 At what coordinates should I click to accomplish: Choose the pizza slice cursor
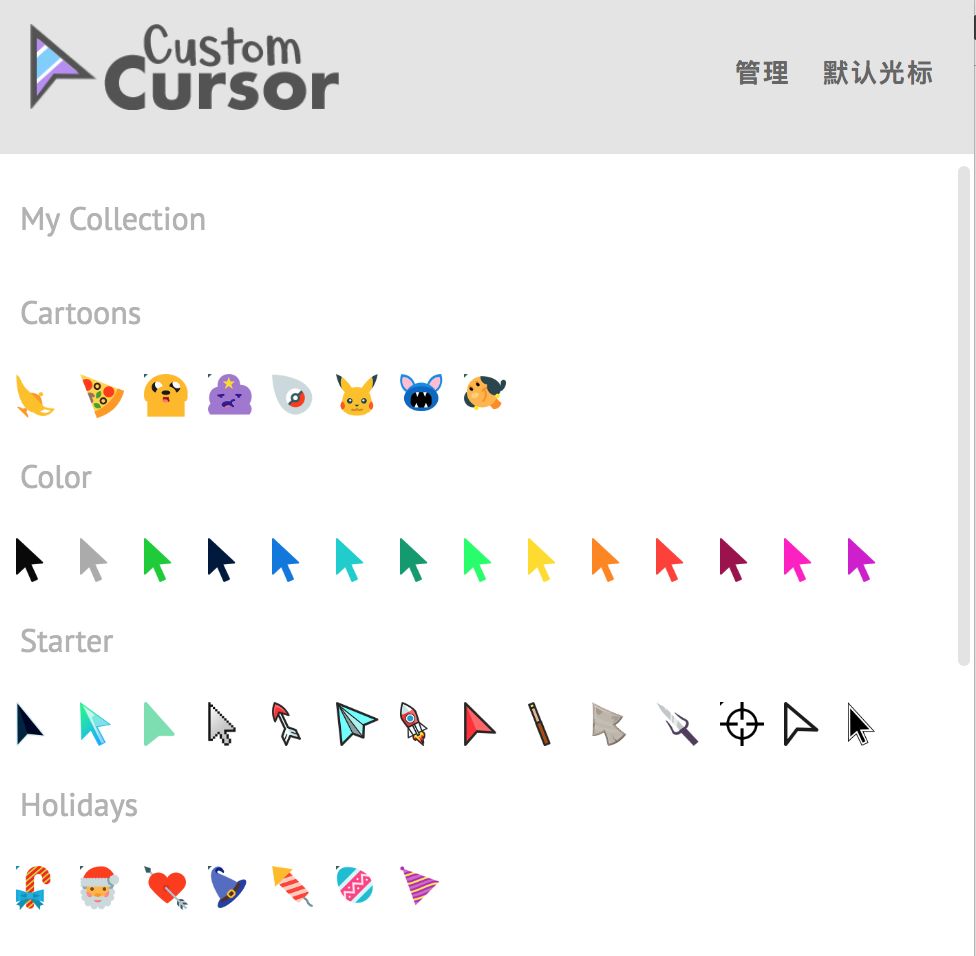(x=102, y=395)
